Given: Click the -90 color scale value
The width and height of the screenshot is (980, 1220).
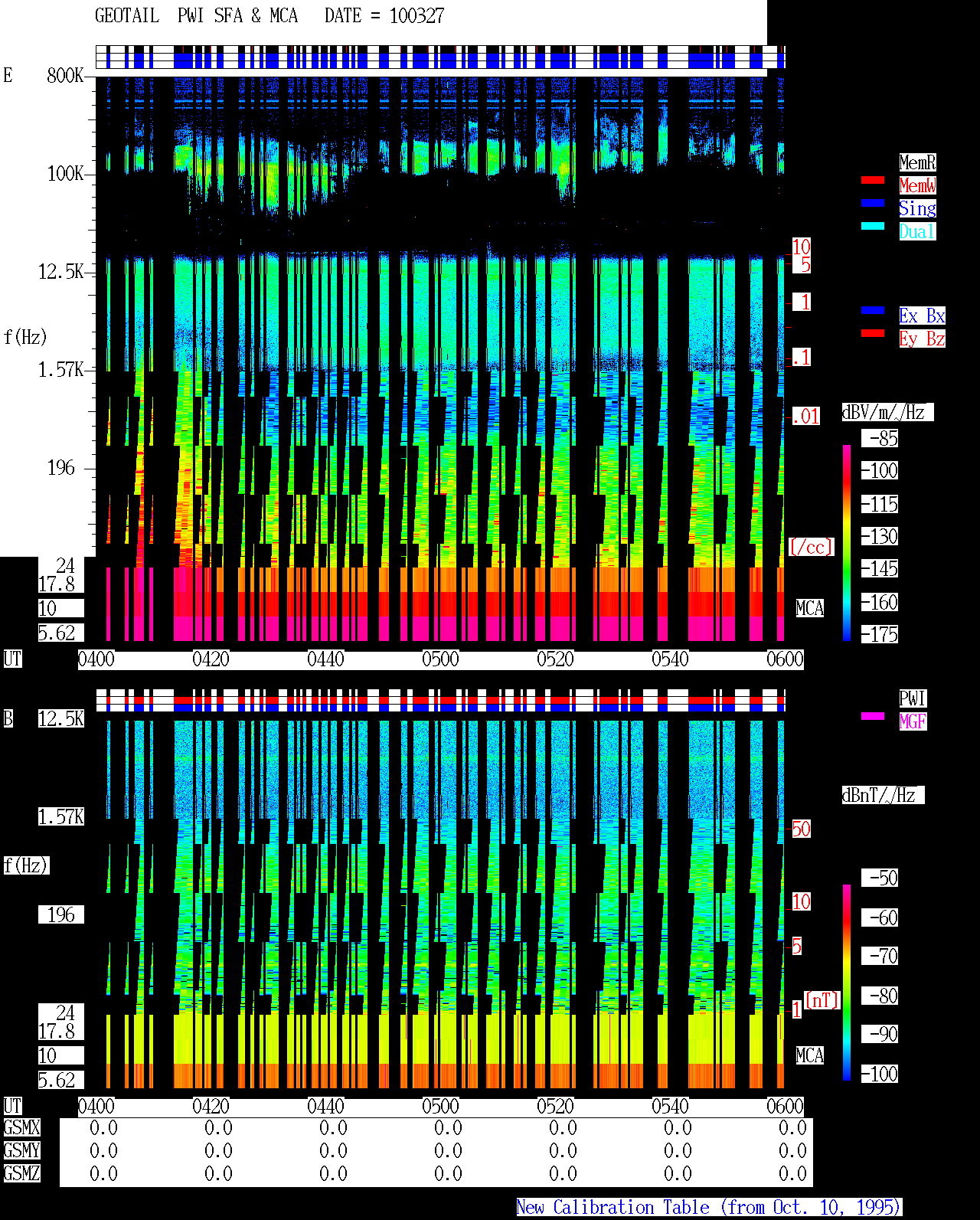Looking at the screenshot, I should coord(880,1034).
